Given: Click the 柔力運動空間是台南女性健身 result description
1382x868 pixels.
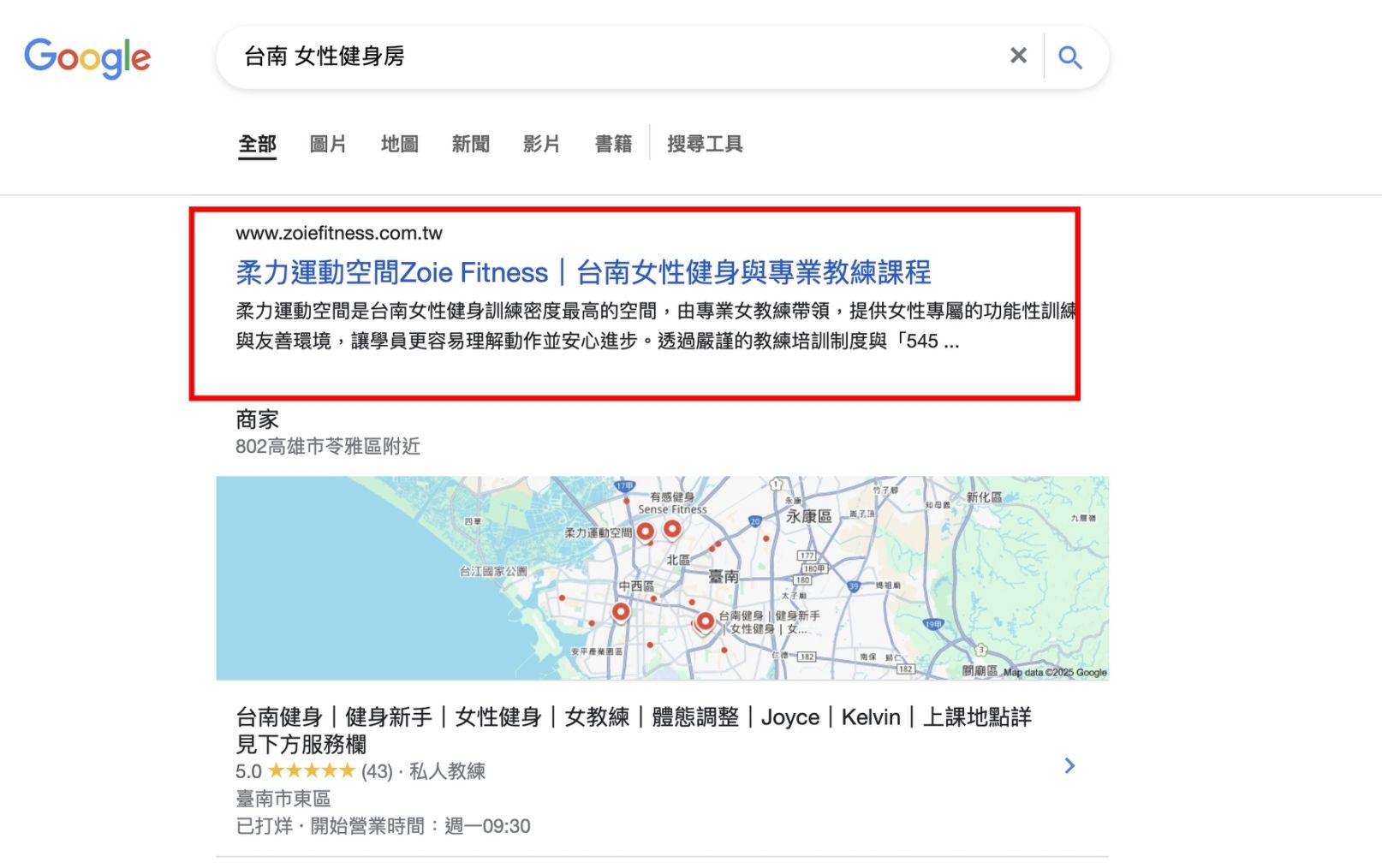Looking at the screenshot, I should coord(656,326).
